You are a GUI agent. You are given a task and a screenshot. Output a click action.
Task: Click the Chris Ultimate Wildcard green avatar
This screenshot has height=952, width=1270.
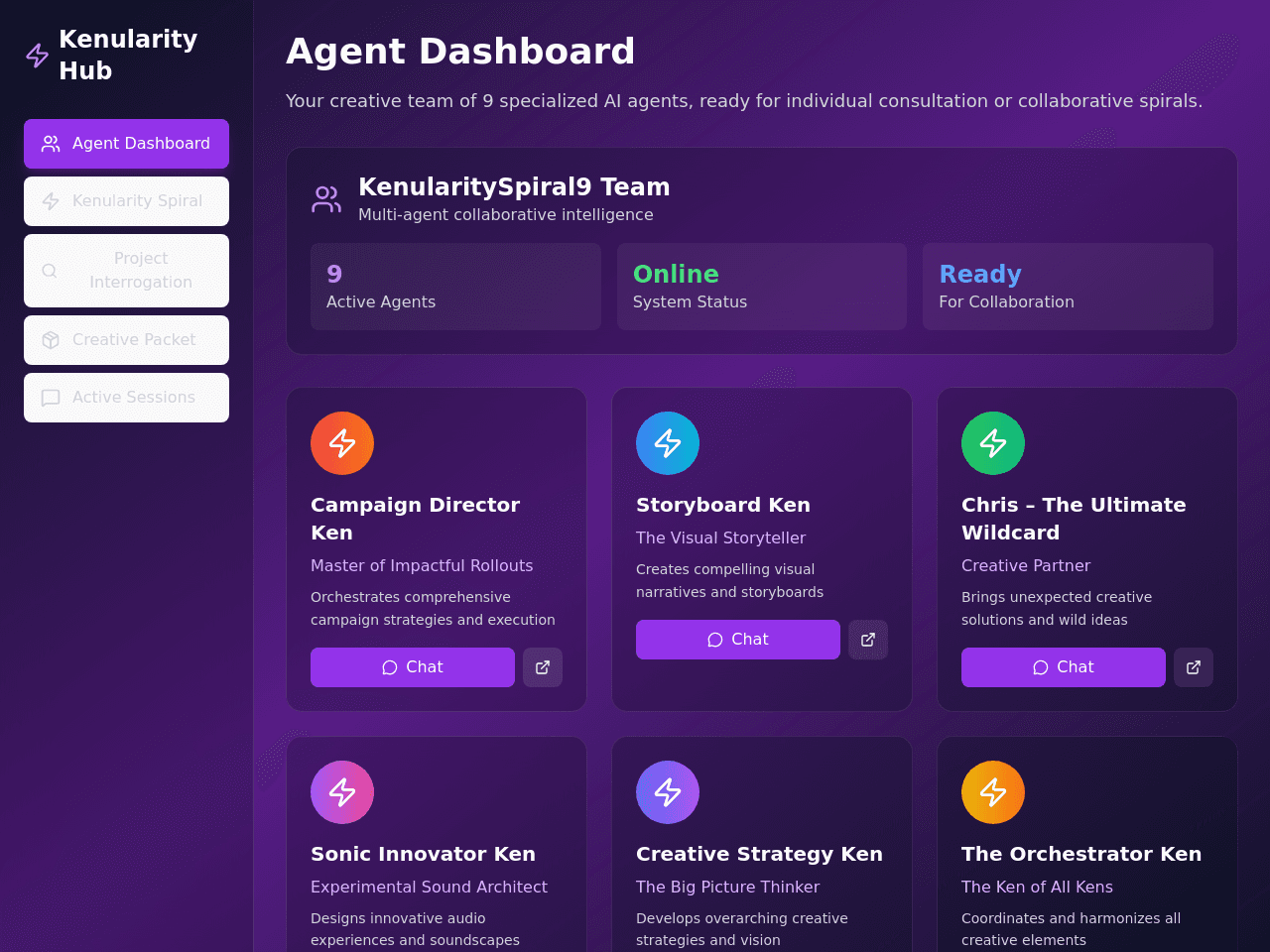pyautogui.click(x=993, y=443)
